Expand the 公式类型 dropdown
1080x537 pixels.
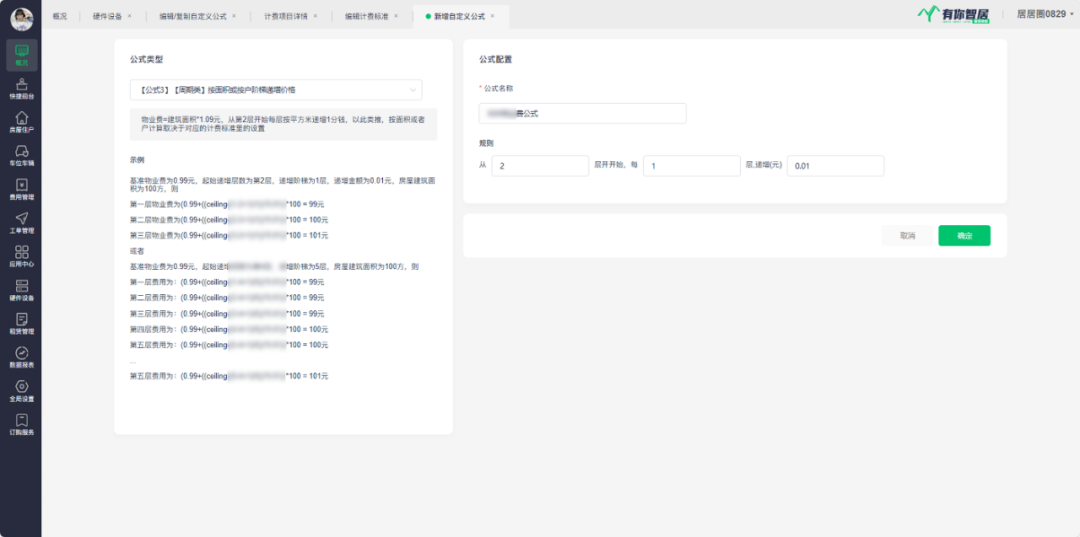[275, 90]
